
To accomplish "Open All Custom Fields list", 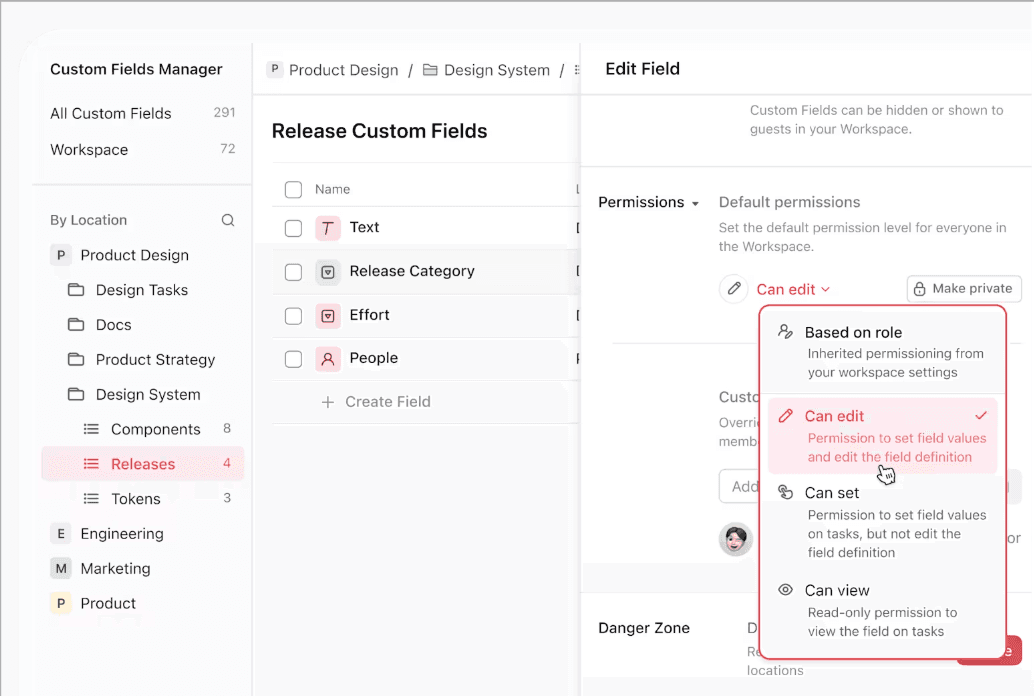I will pos(142,113).
